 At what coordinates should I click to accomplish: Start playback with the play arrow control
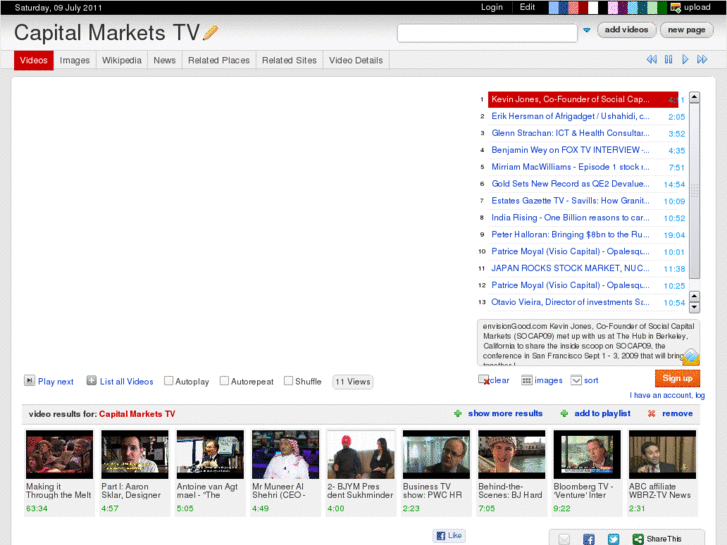tap(685, 59)
